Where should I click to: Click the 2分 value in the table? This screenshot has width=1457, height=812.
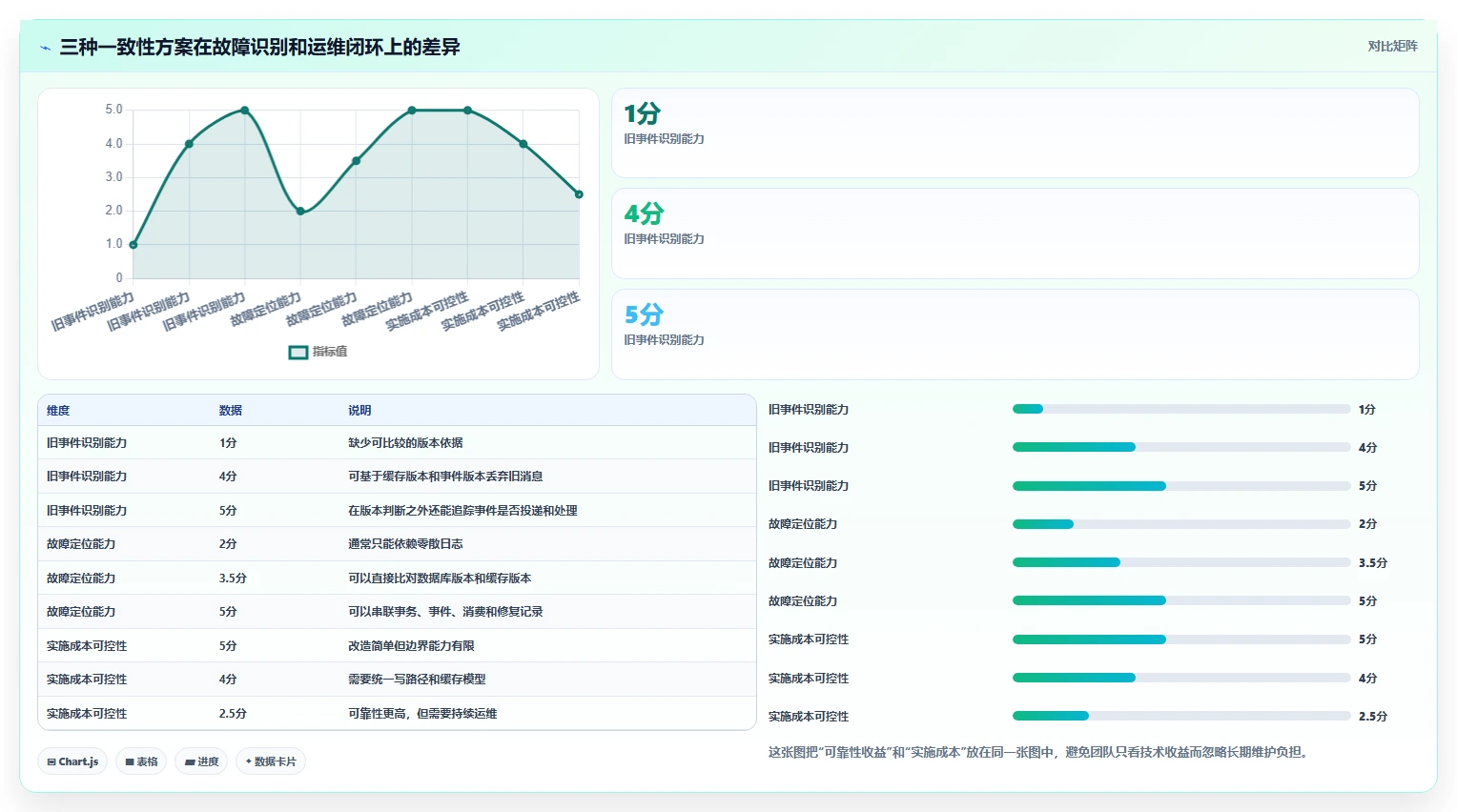(x=228, y=544)
